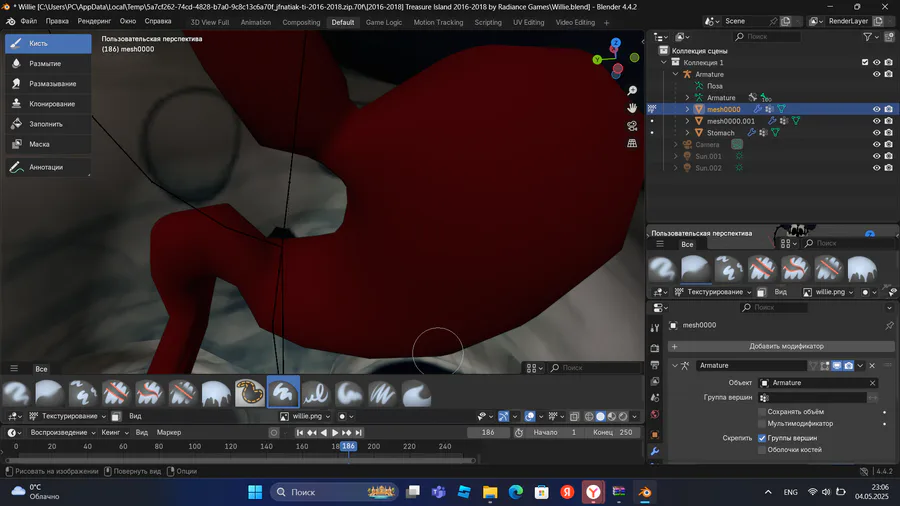
Task: Choose the last swoosh brush thumbnail in shelf
Action: click(416, 393)
